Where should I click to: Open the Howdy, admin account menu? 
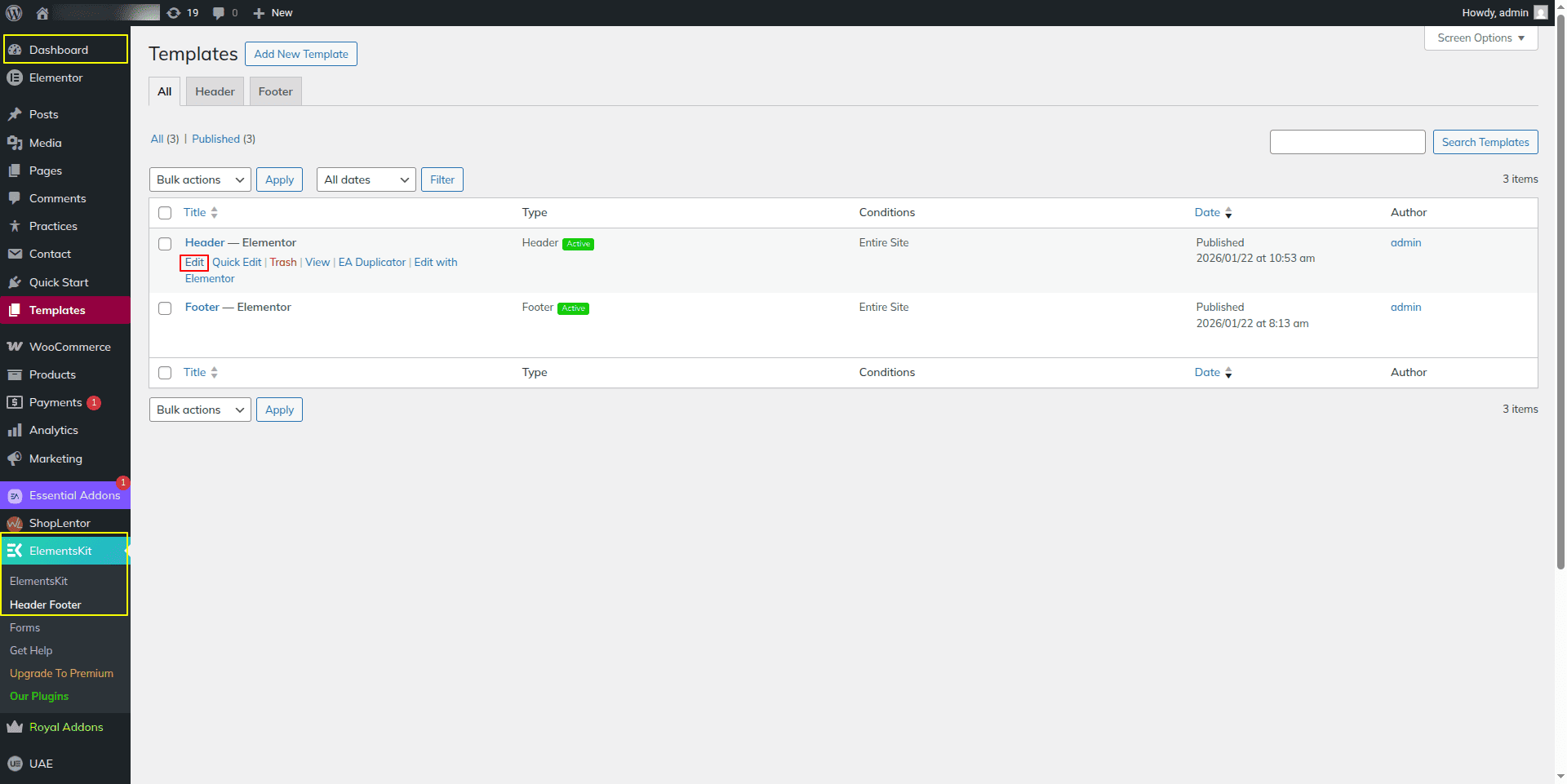1505,13
